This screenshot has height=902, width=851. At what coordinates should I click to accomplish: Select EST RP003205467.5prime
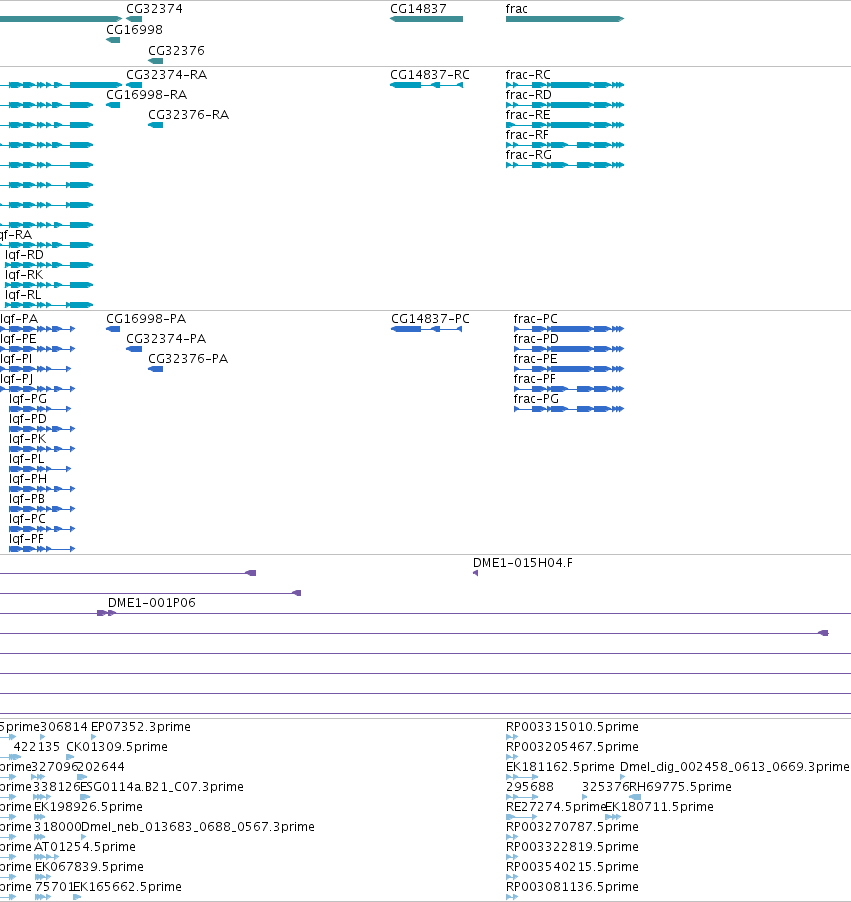(572, 747)
